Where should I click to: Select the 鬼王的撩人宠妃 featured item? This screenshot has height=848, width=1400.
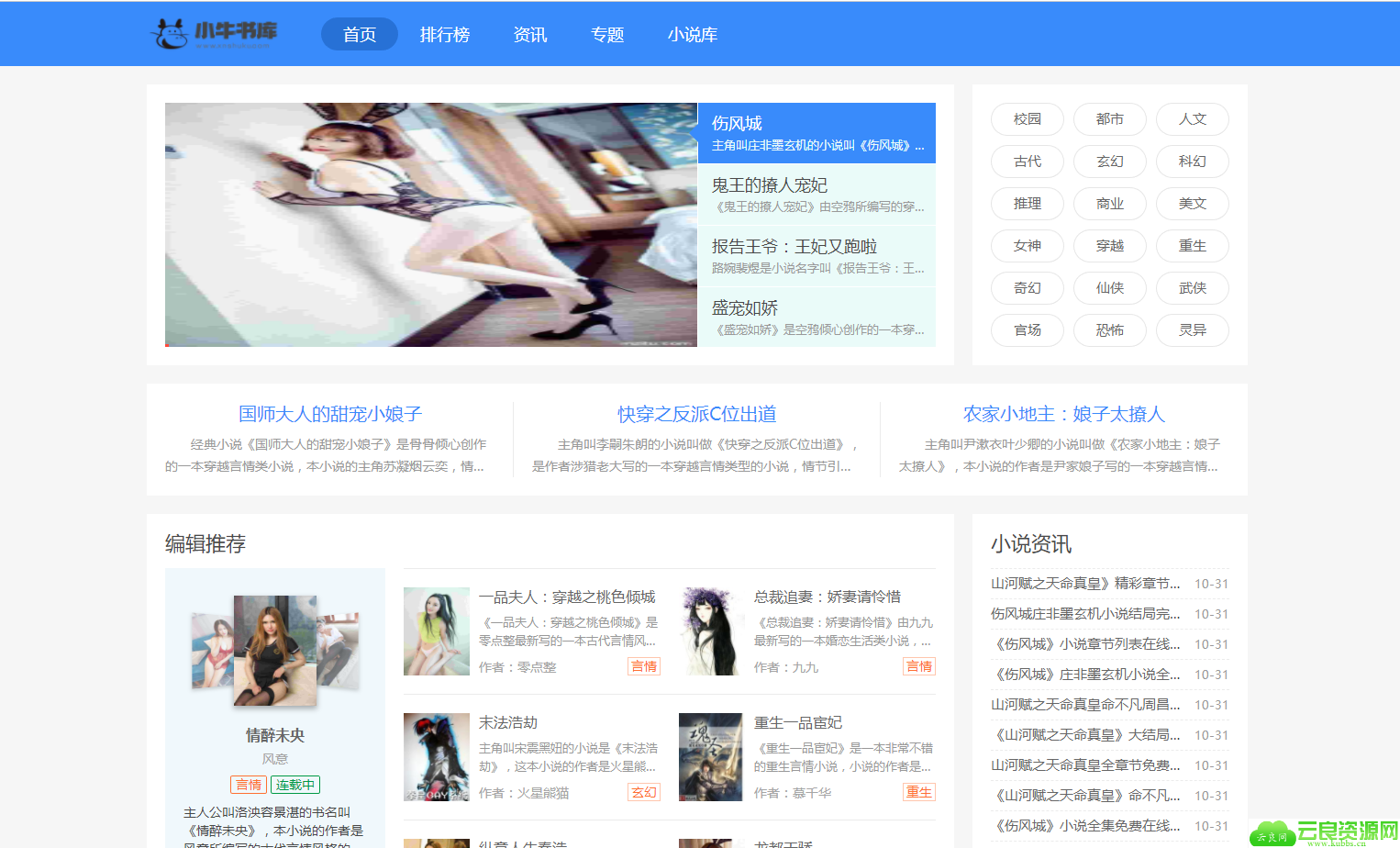point(817,195)
